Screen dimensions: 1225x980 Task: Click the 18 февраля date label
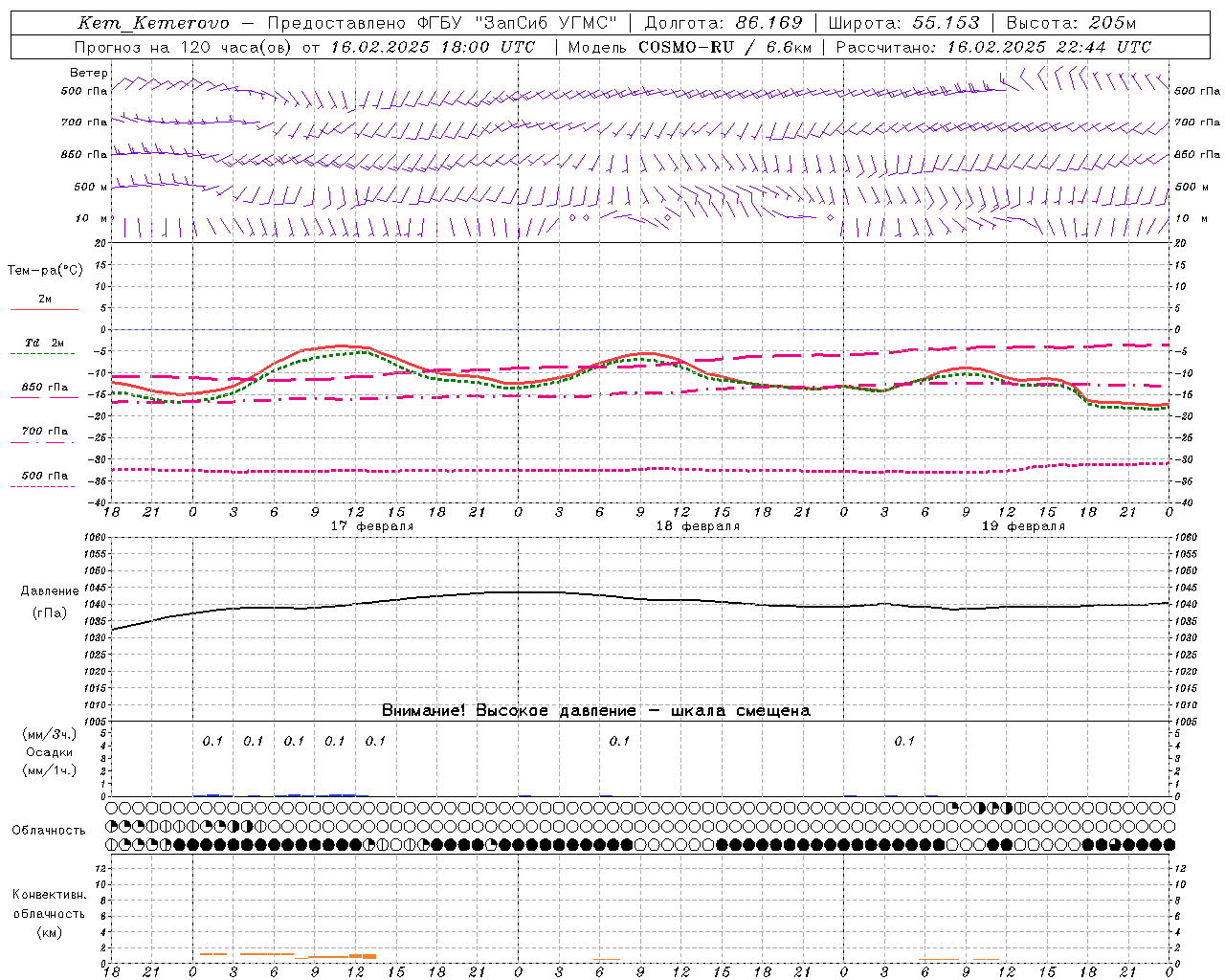tap(698, 526)
